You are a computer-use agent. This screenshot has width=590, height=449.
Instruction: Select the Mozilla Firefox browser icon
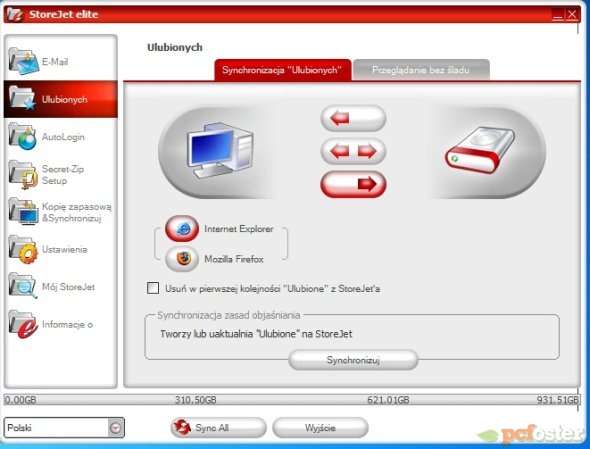click(182, 259)
